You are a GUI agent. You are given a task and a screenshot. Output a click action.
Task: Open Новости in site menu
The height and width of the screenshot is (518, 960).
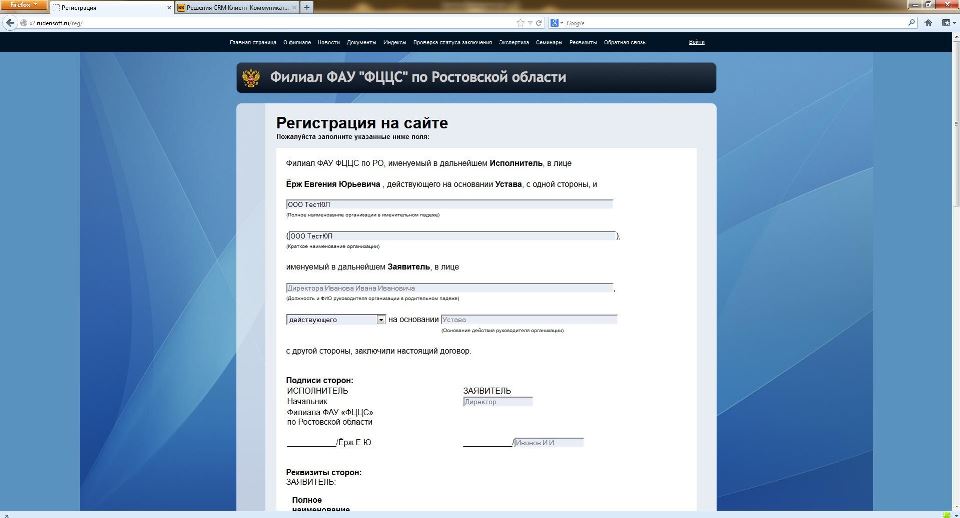click(329, 42)
